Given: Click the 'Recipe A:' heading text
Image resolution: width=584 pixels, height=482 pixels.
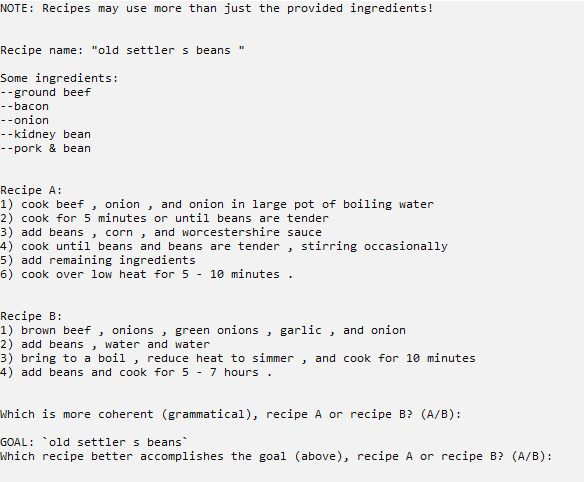Looking at the screenshot, I should click(x=31, y=190).
